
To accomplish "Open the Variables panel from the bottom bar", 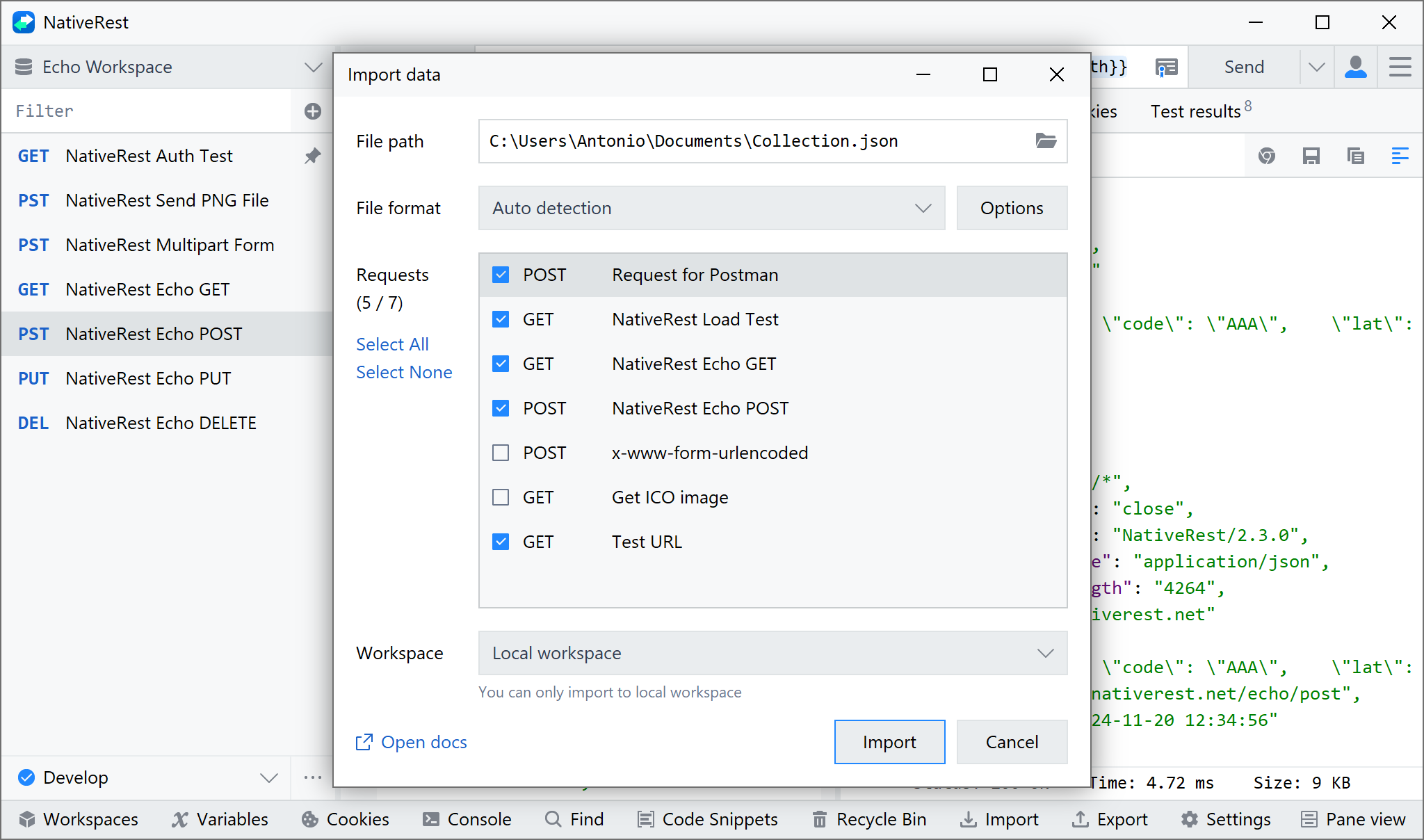I will pos(220,819).
